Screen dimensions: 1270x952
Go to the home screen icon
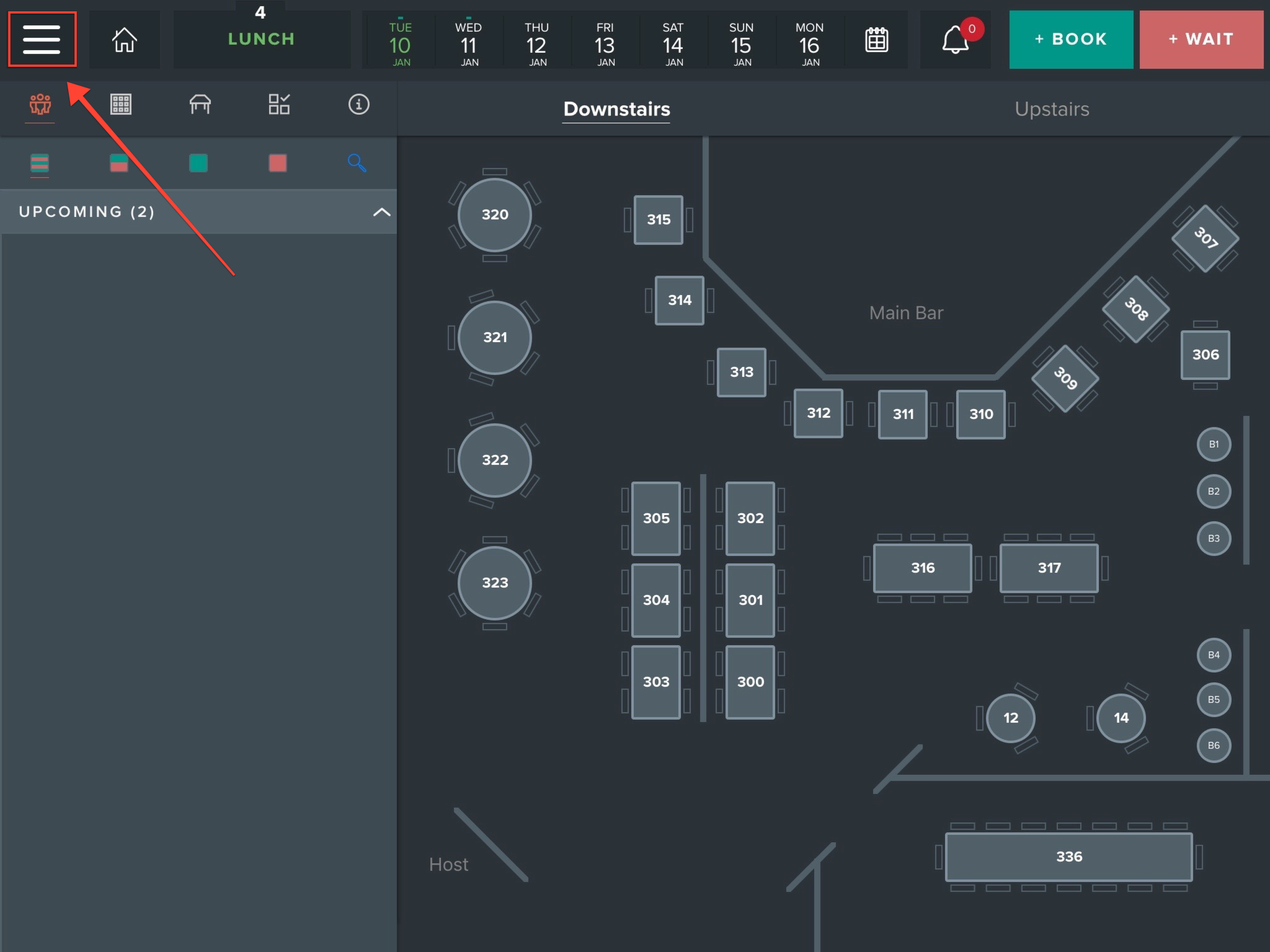[x=124, y=39]
